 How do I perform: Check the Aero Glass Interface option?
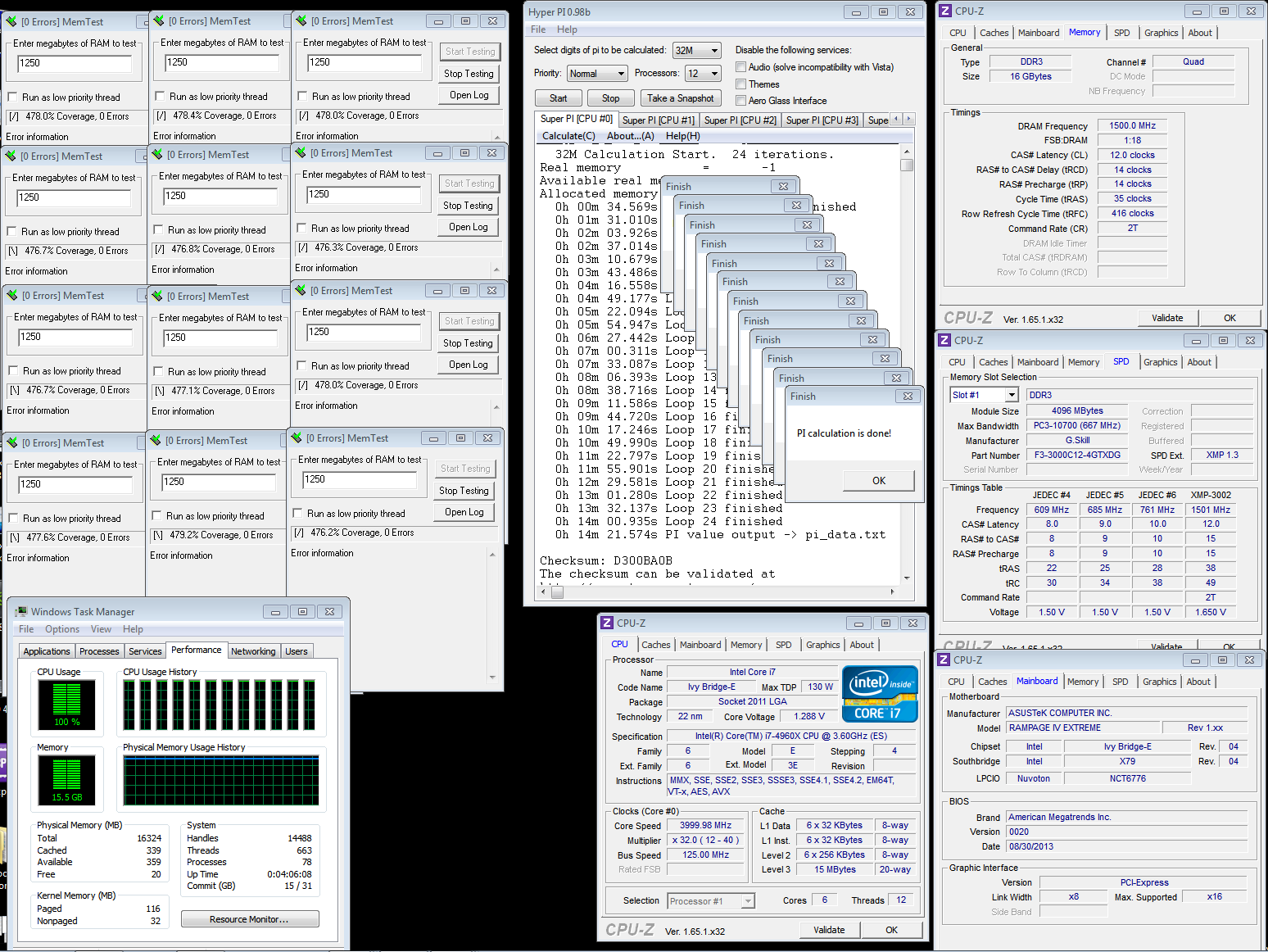pos(740,100)
